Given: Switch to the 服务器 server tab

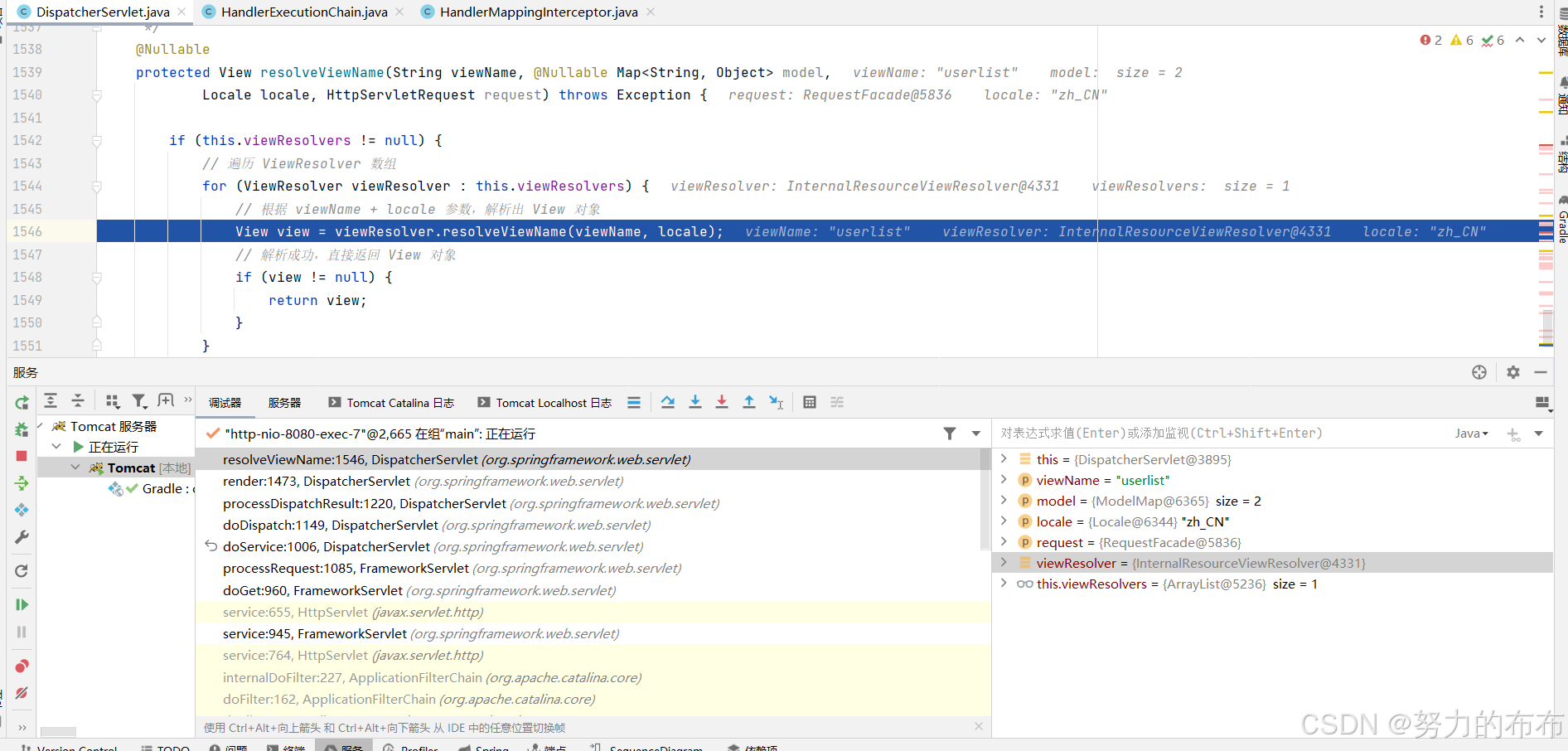Looking at the screenshot, I should tap(284, 403).
